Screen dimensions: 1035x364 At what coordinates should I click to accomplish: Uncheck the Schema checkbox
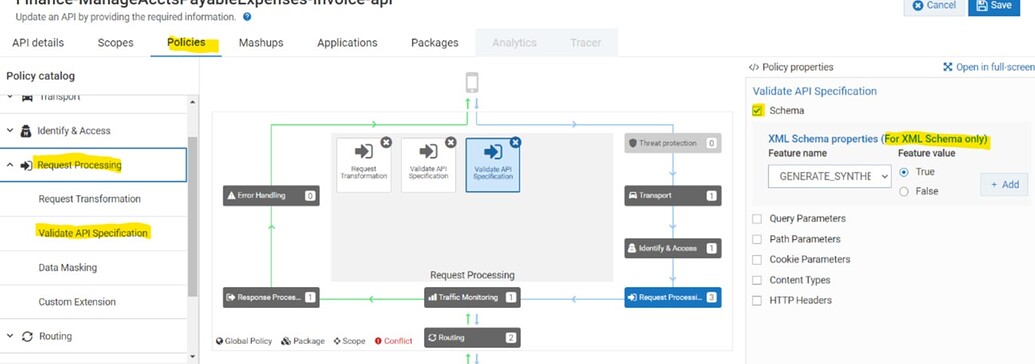[757, 110]
